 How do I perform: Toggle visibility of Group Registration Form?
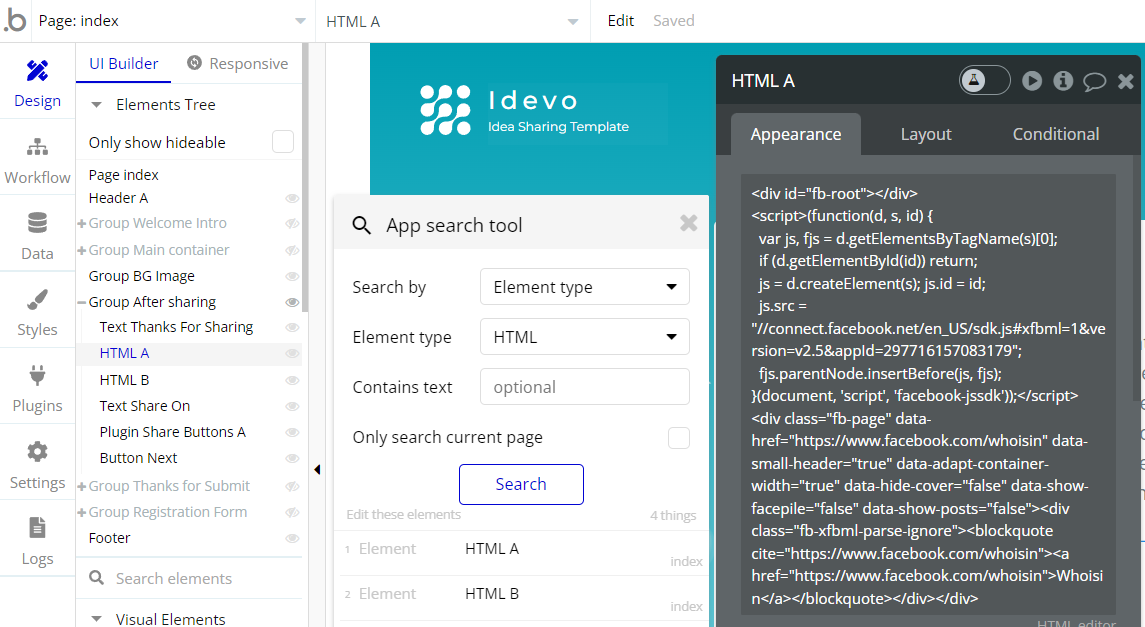[292, 512]
